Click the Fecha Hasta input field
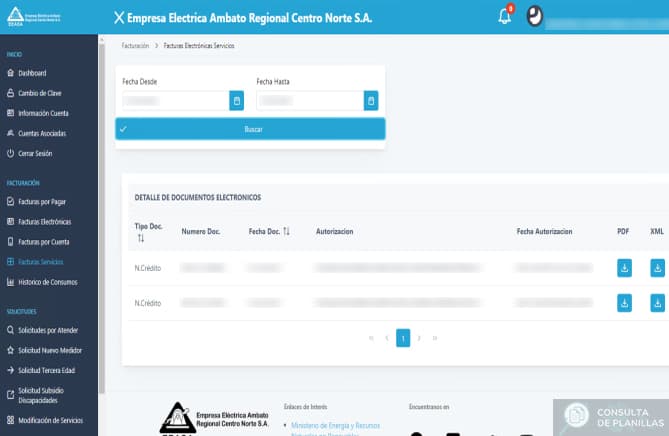This screenshot has width=669, height=436. tap(310, 101)
